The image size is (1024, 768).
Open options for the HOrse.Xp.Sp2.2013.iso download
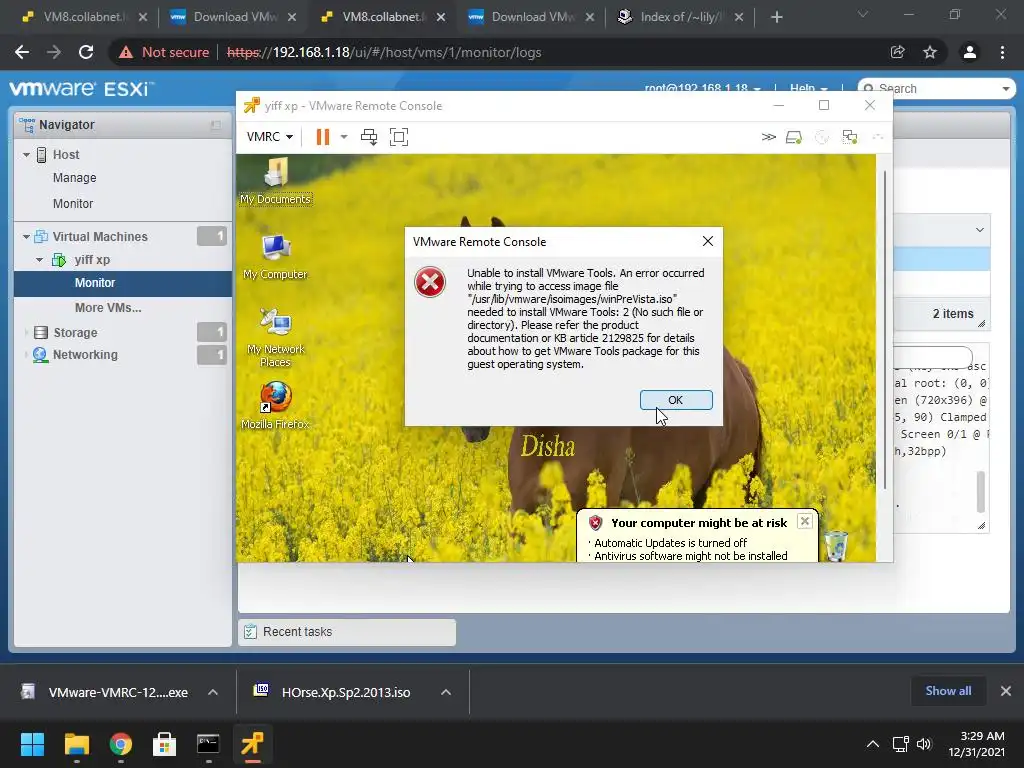[446, 692]
